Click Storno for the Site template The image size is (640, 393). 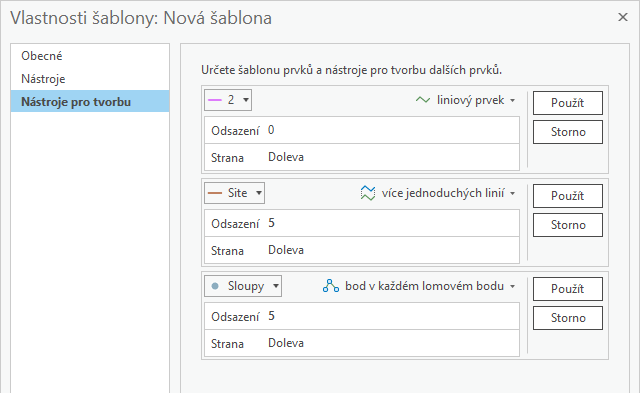(x=568, y=225)
